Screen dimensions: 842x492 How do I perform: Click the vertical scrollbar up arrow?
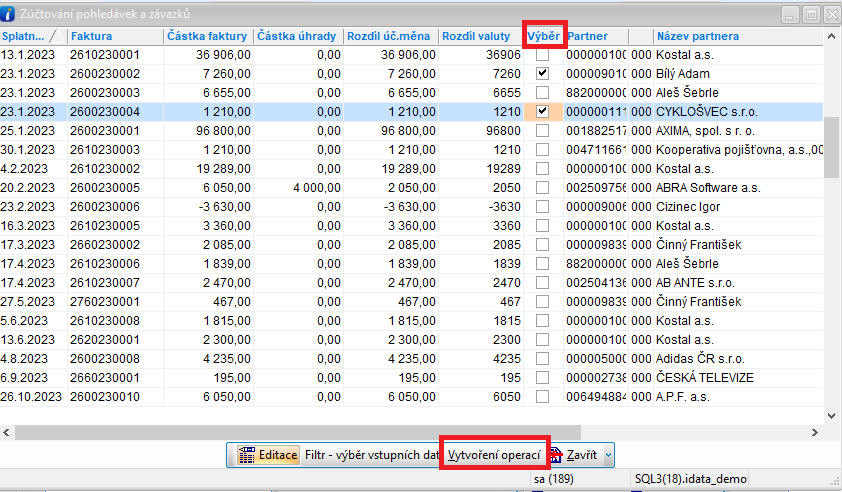[832, 36]
